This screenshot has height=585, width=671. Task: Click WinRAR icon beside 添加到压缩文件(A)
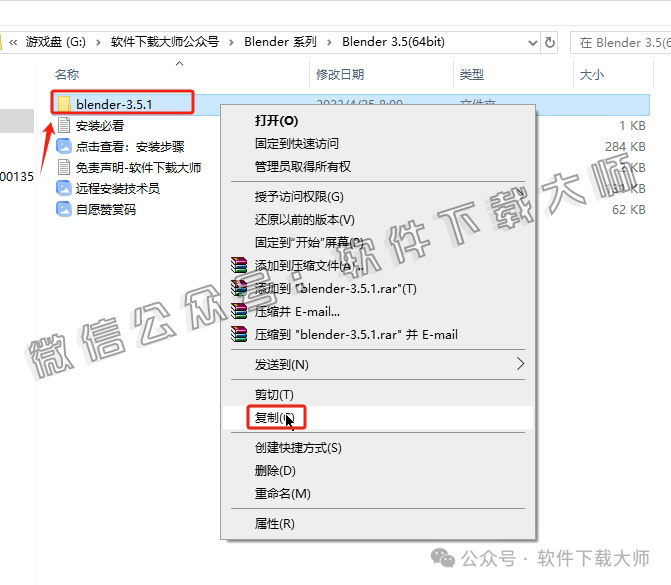pos(239,265)
